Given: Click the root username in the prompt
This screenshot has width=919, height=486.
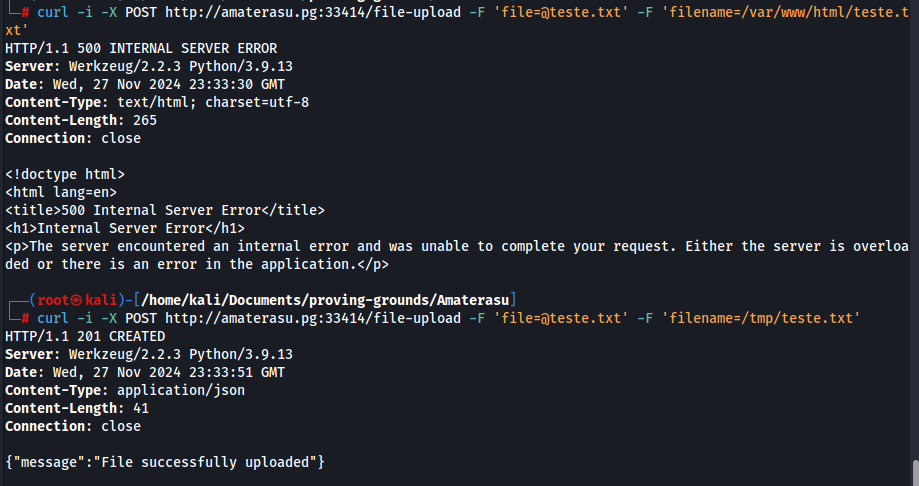Looking at the screenshot, I should 52,300.
